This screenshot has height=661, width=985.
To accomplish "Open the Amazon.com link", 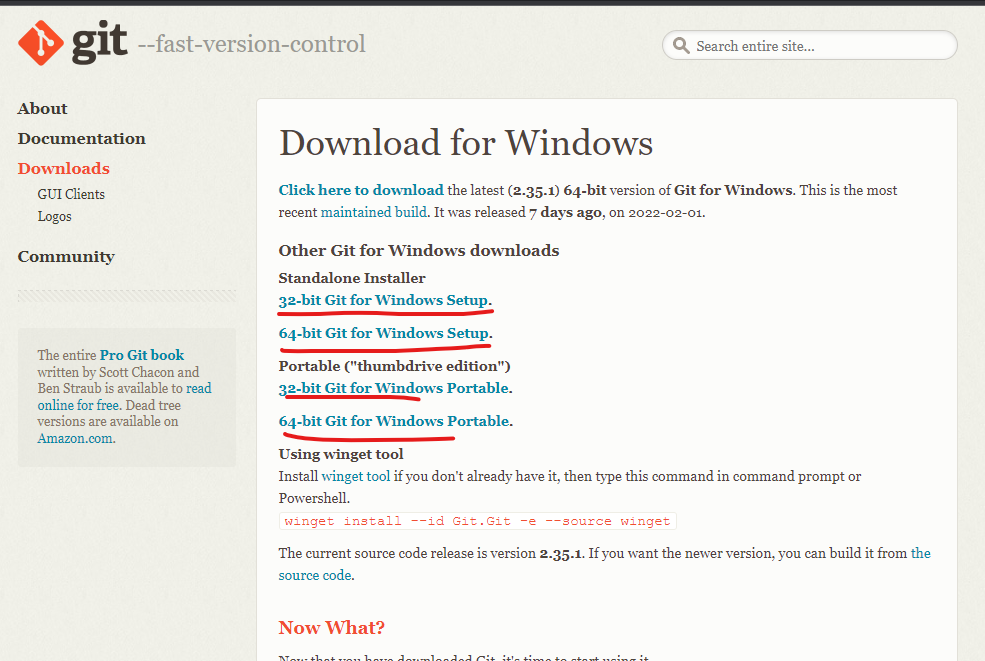I will coord(75,439).
